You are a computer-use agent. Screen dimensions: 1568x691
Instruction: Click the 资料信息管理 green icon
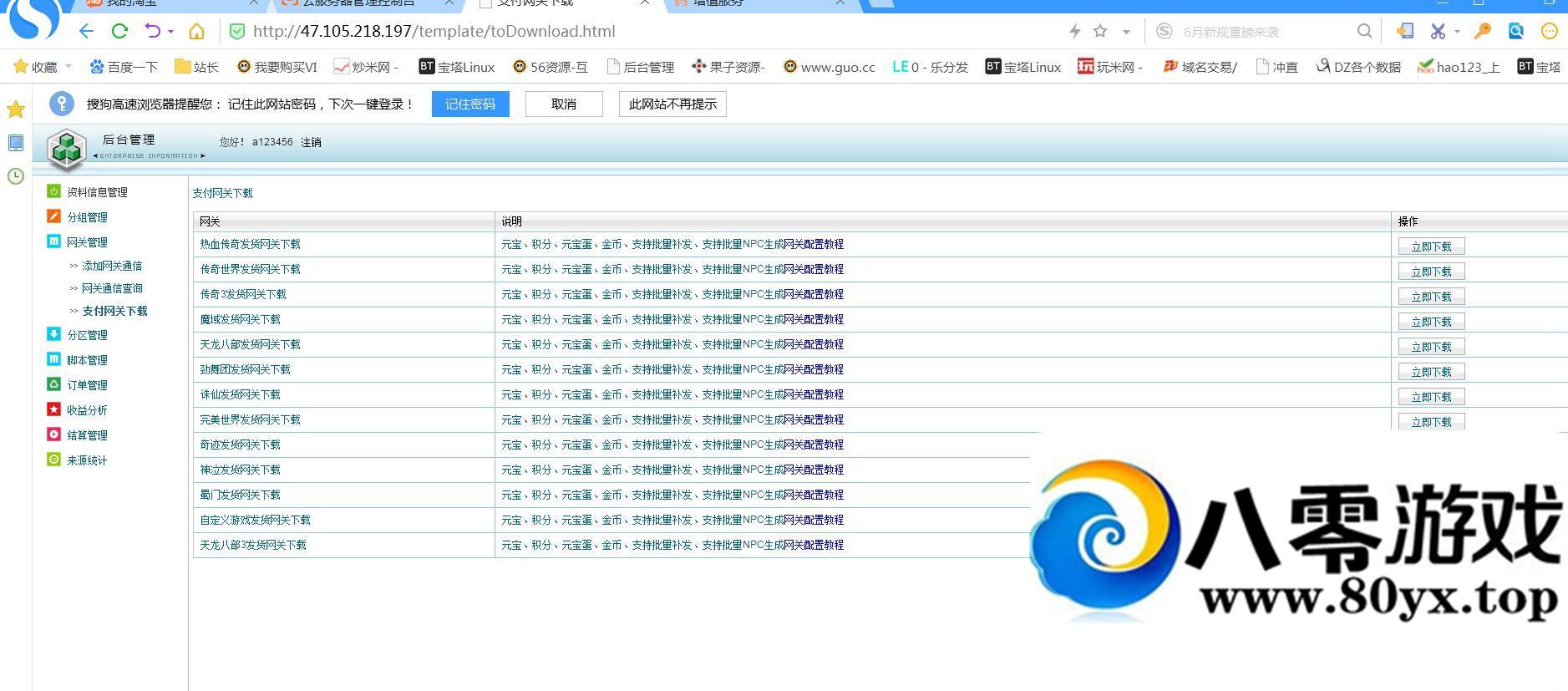tap(53, 191)
